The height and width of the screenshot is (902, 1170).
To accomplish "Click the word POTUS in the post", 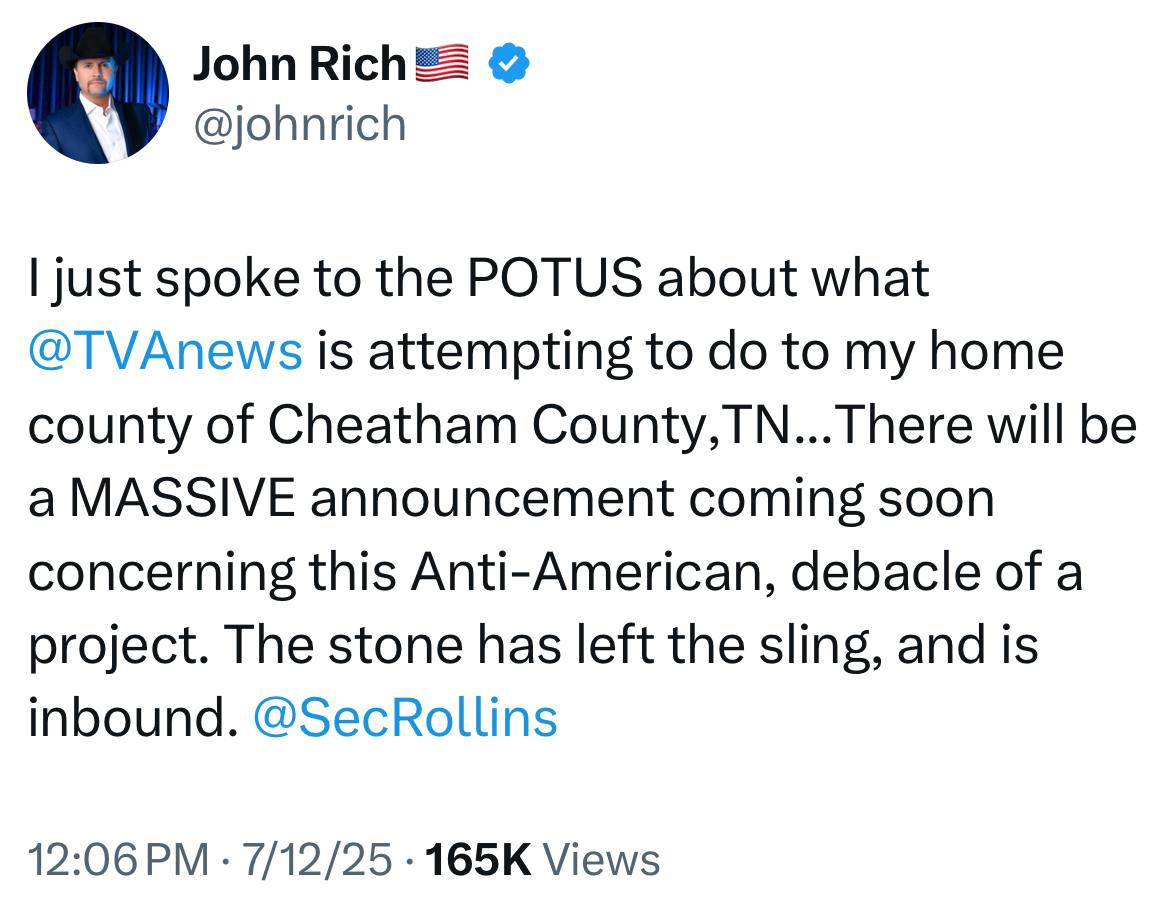I will pyautogui.click(x=554, y=278).
